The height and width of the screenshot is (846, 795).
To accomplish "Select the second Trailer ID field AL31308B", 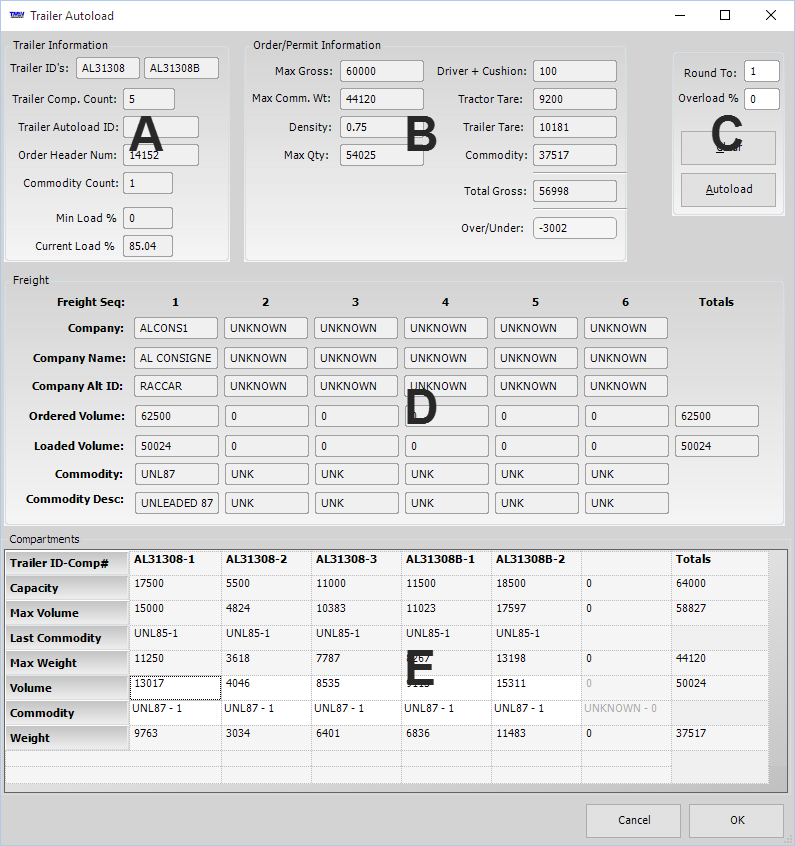I will tap(181, 69).
